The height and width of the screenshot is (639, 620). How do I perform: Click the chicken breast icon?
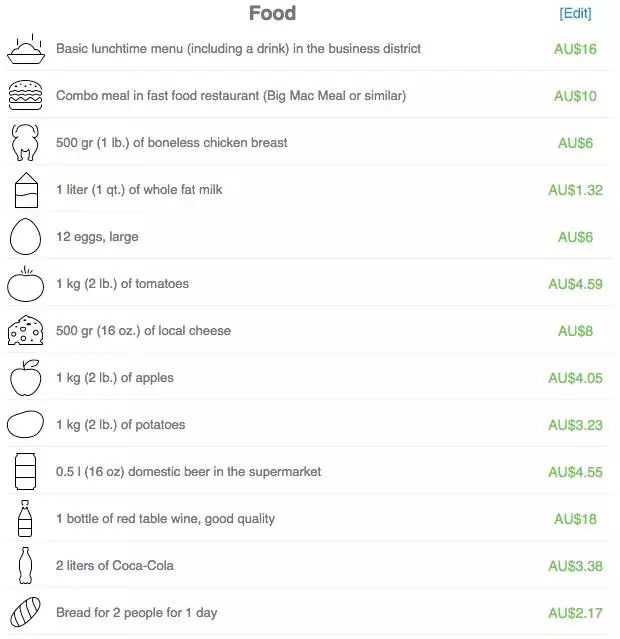coord(25,143)
